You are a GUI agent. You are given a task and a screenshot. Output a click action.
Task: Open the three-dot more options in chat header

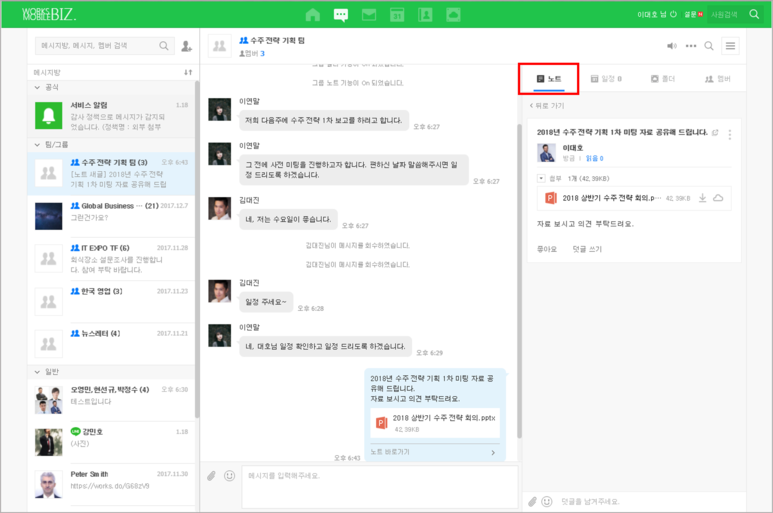pyautogui.click(x=691, y=46)
